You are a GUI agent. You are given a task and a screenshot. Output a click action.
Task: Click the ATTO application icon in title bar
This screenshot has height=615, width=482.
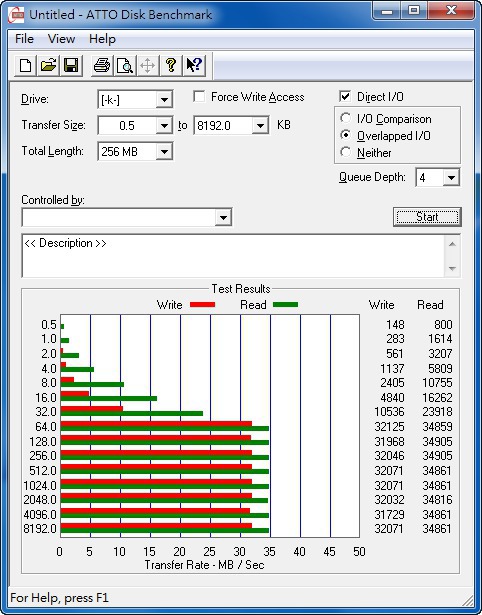click(16, 15)
